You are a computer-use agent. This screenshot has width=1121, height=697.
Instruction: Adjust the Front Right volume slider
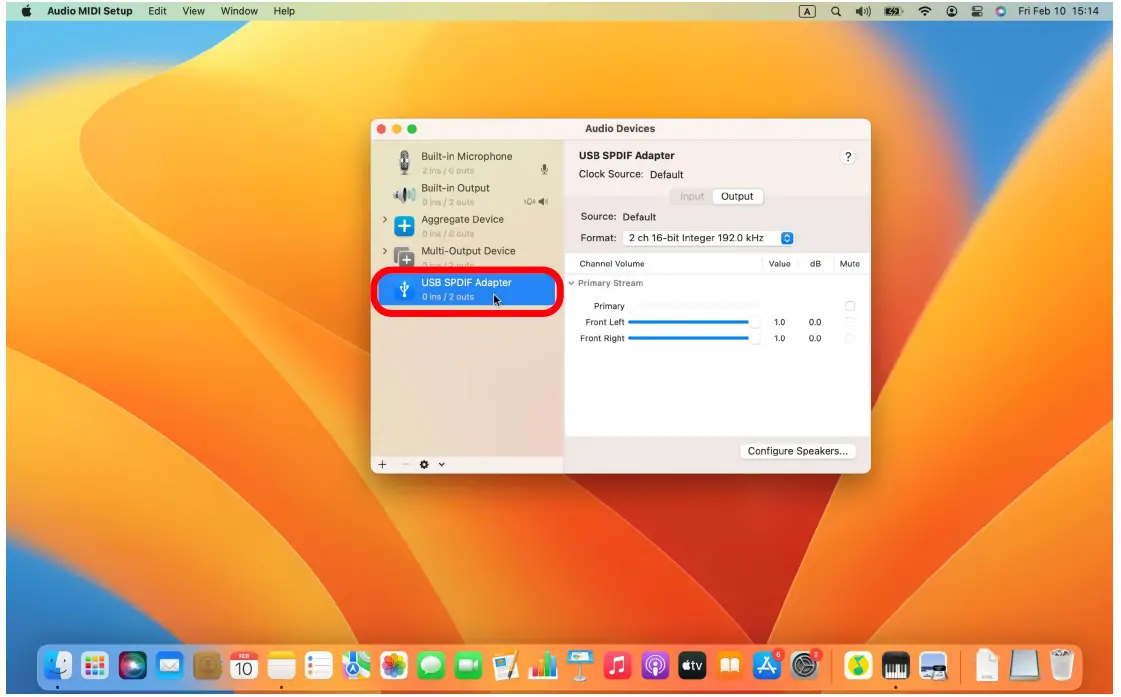693,339
